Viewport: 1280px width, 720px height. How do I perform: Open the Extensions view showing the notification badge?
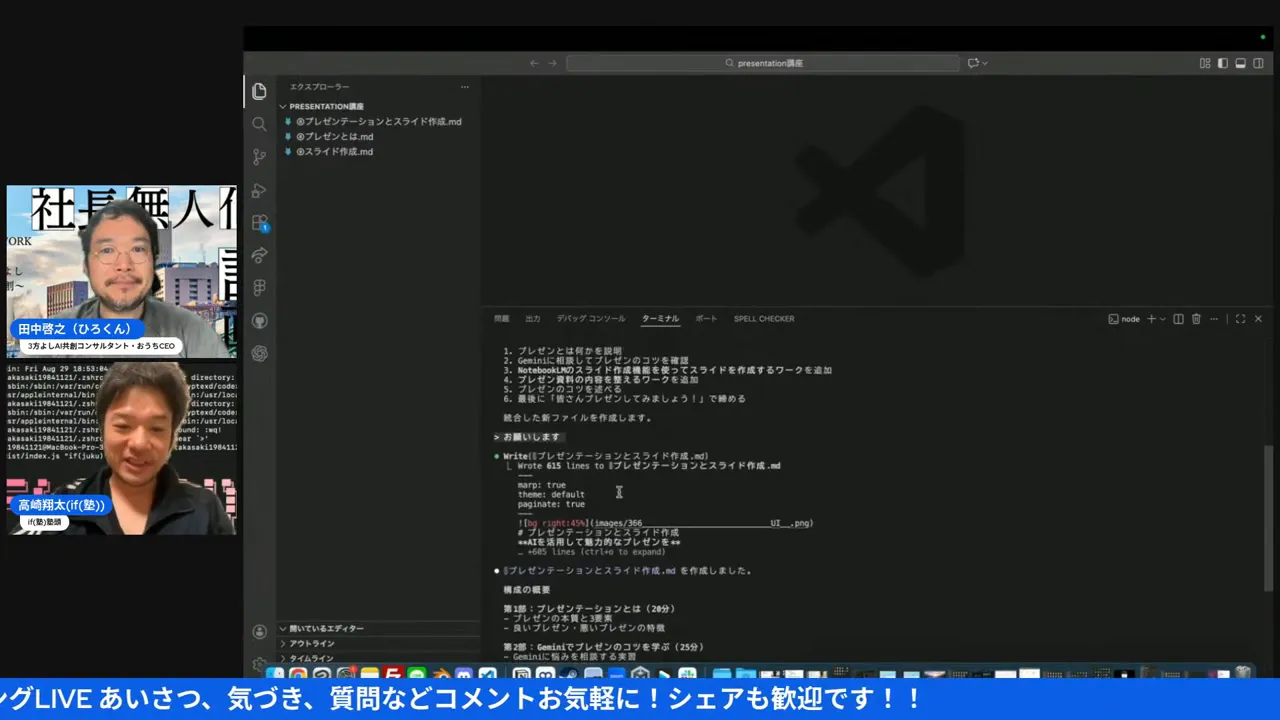coord(259,222)
